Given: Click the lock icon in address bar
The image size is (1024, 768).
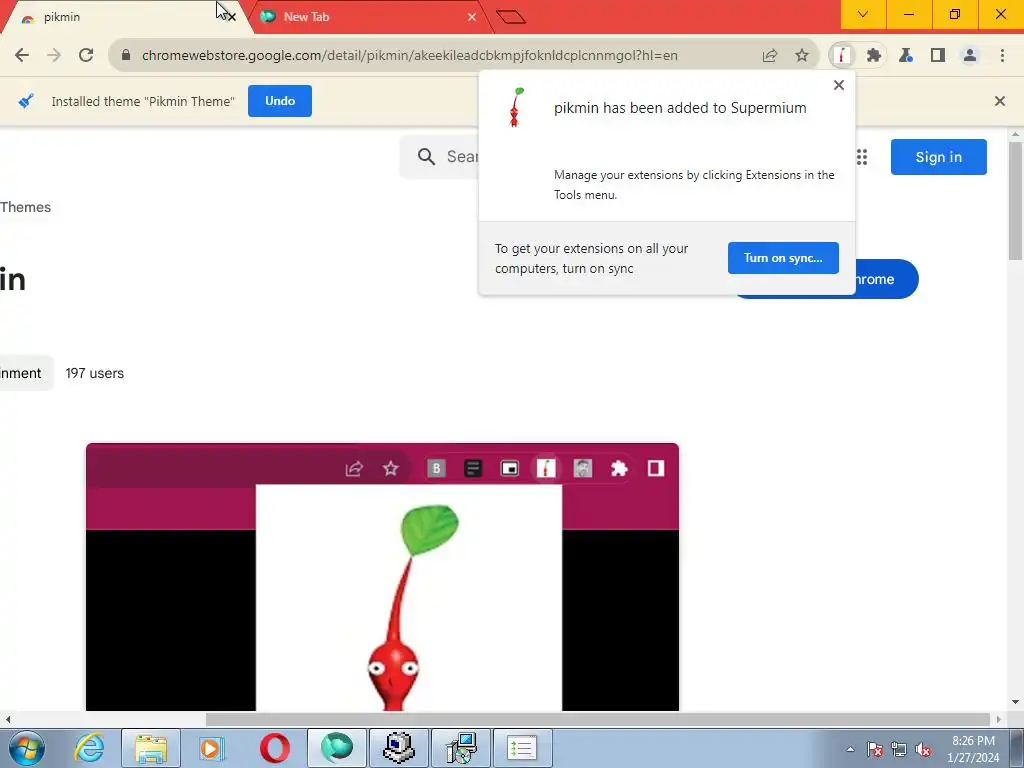Looking at the screenshot, I should (x=126, y=56).
